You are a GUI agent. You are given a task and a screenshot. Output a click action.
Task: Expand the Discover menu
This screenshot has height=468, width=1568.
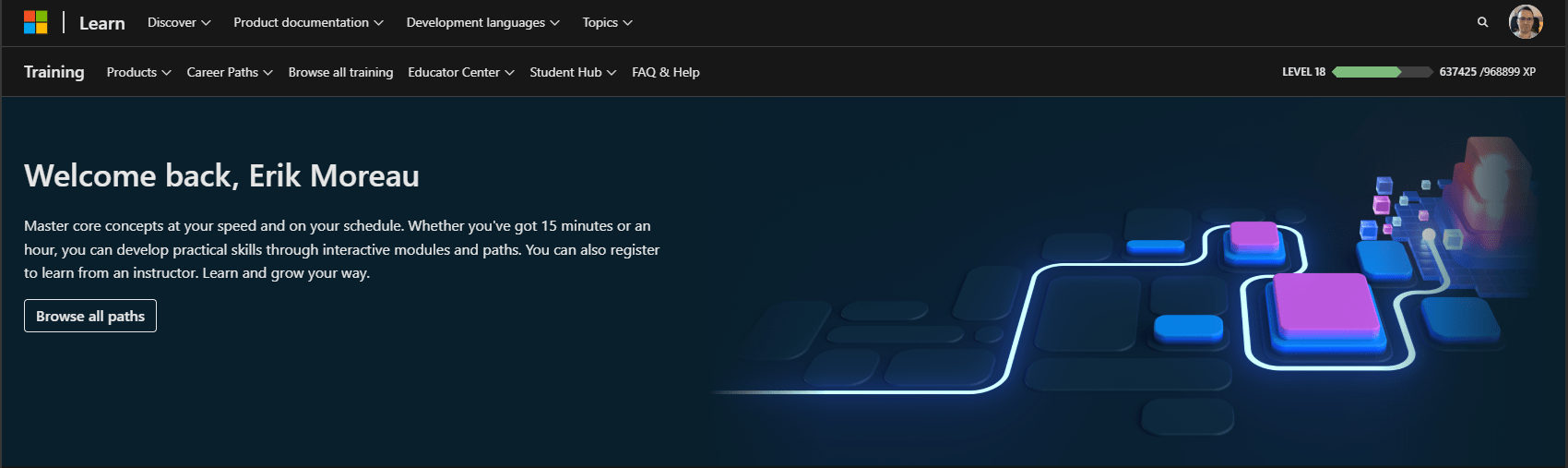(179, 22)
